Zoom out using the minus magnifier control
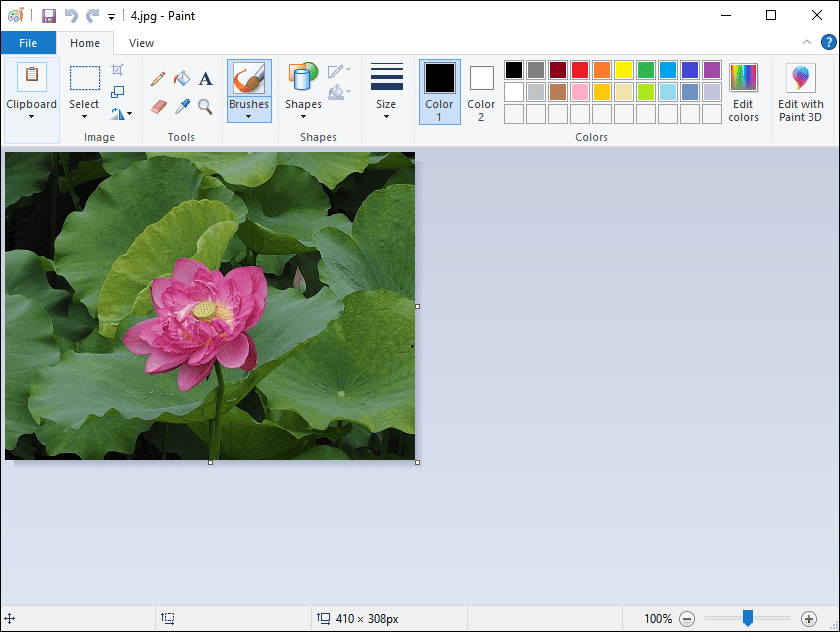 (687, 618)
